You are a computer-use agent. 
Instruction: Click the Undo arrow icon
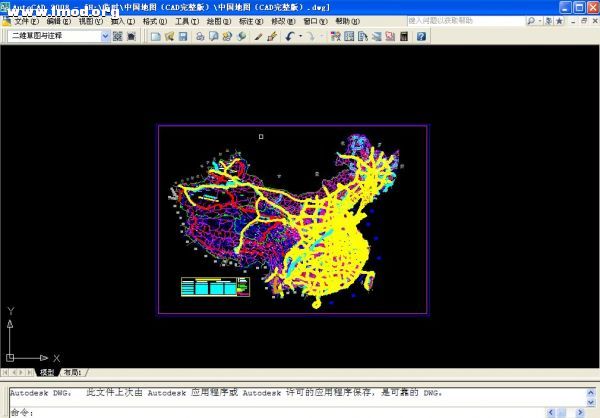tap(289, 36)
